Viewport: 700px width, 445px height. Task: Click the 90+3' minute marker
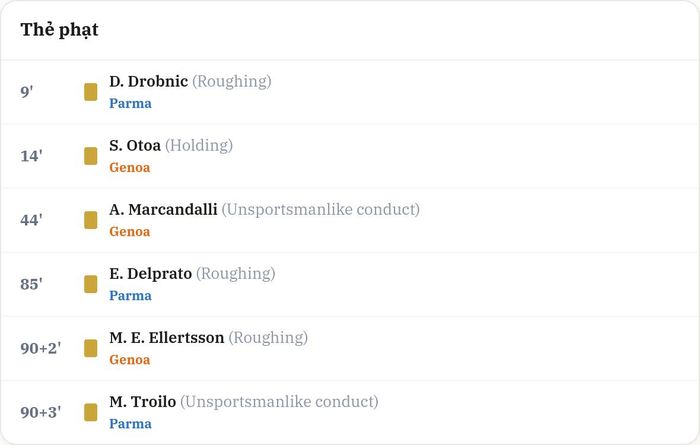[x=41, y=412]
